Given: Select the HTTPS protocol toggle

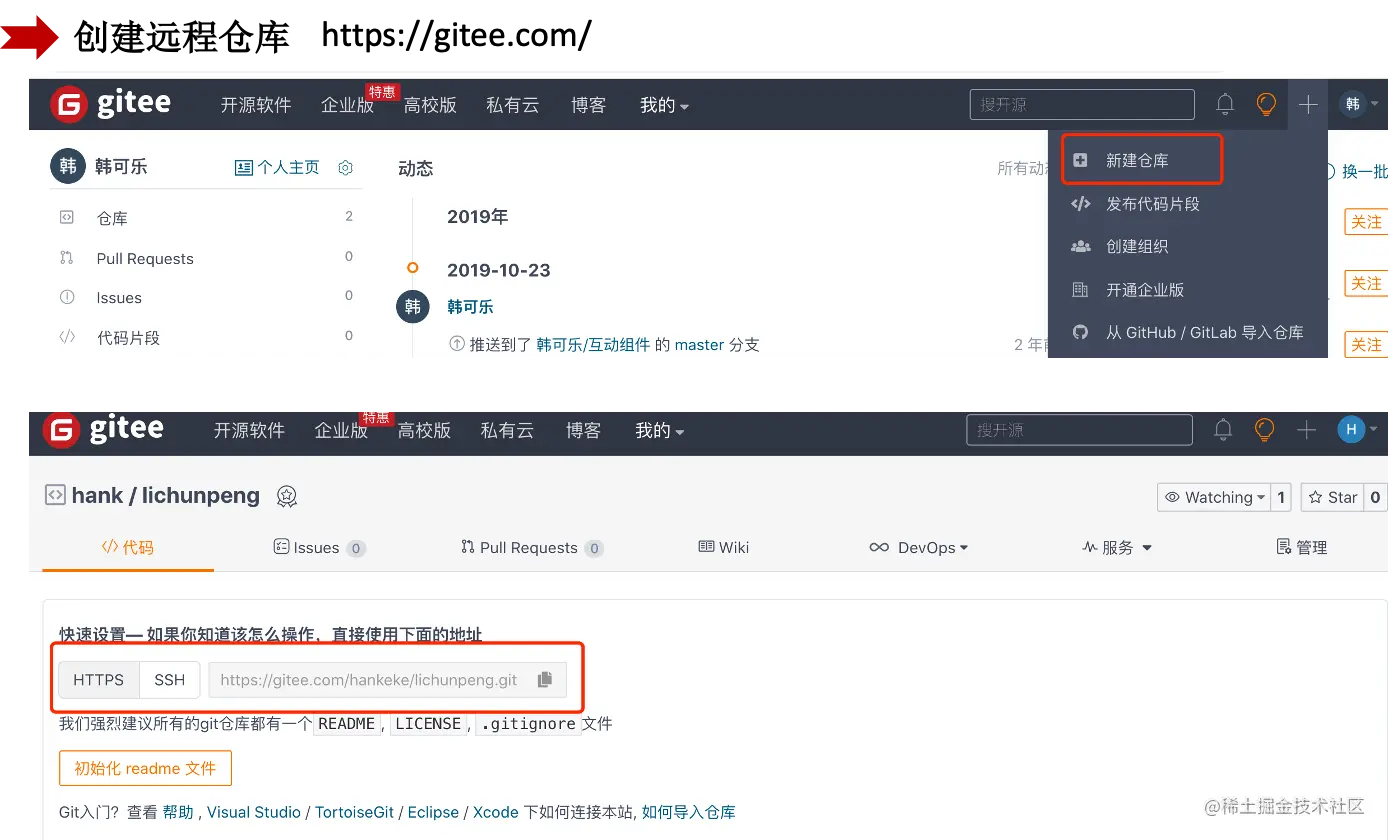Looking at the screenshot, I should pos(99,680).
